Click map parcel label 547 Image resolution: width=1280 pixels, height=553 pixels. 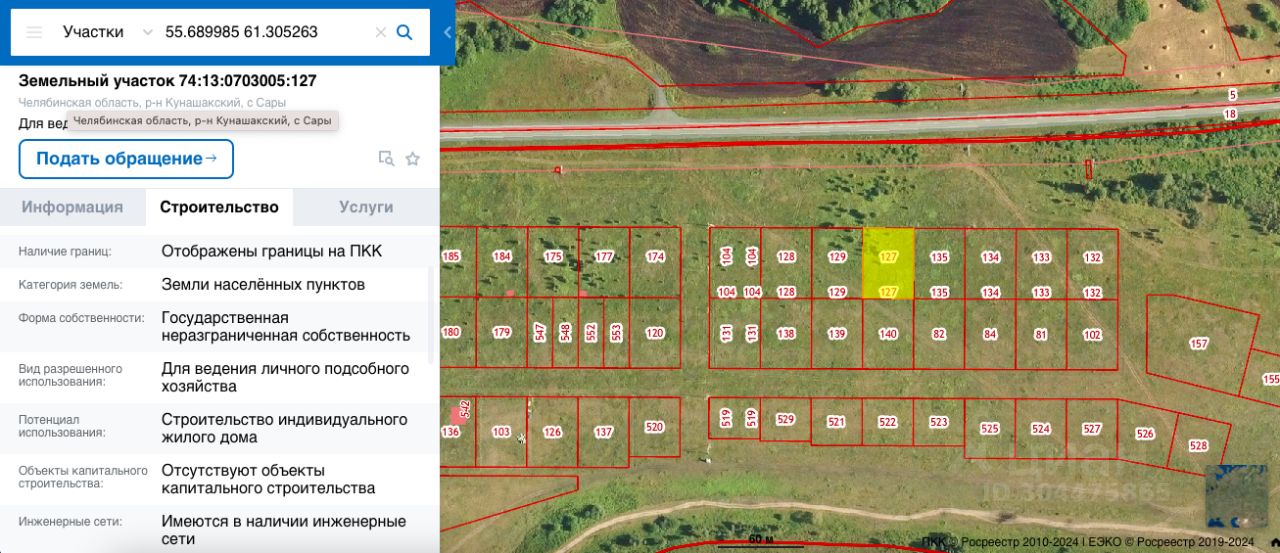pyautogui.click(x=540, y=332)
